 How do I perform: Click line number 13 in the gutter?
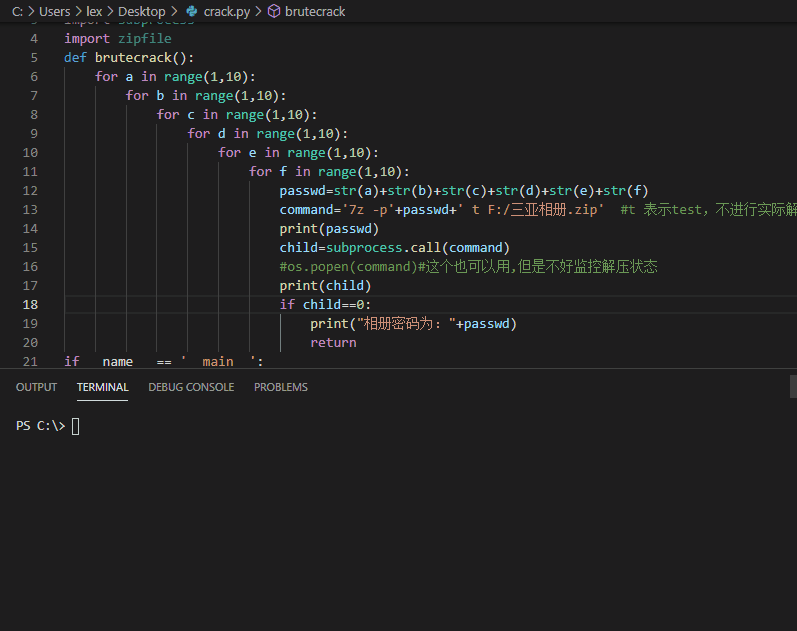point(29,209)
